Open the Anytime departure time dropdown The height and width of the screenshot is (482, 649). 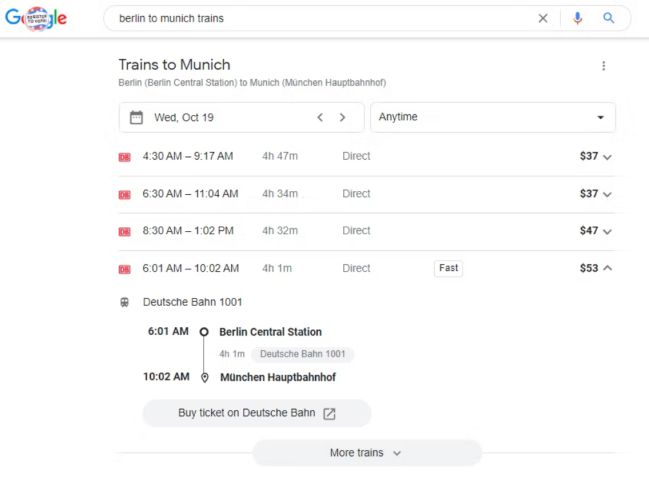pos(493,118)
